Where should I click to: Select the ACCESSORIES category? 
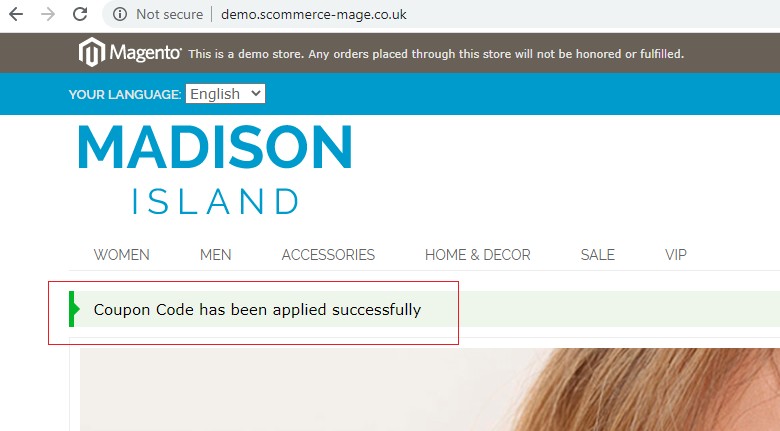(328, 255)
